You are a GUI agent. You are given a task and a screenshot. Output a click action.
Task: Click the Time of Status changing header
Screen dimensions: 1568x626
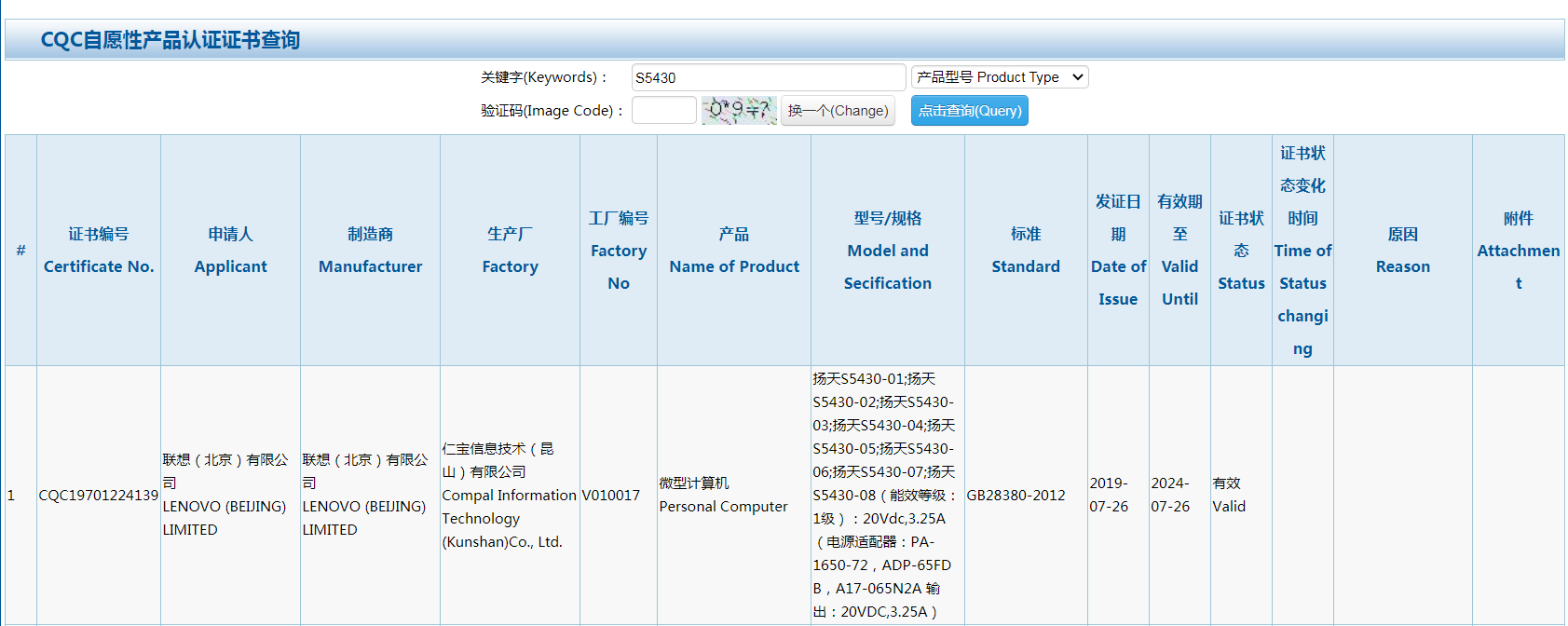click(x=1302, y=250)
